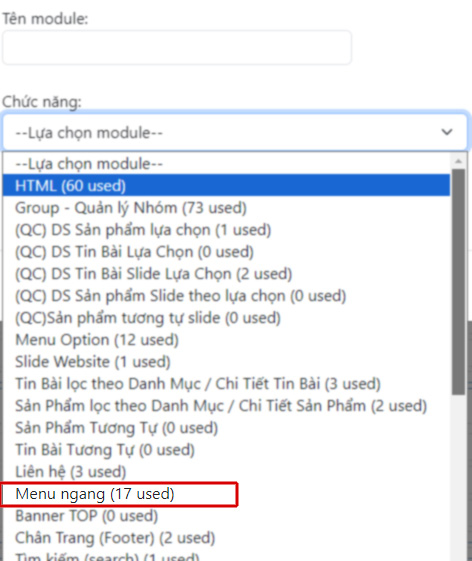The height and width of the screenshot is (561, 472).
Task: Select (QC) DS Sản phẩm Slide theo lựa chọn
Action: click(x=226, y=296)
